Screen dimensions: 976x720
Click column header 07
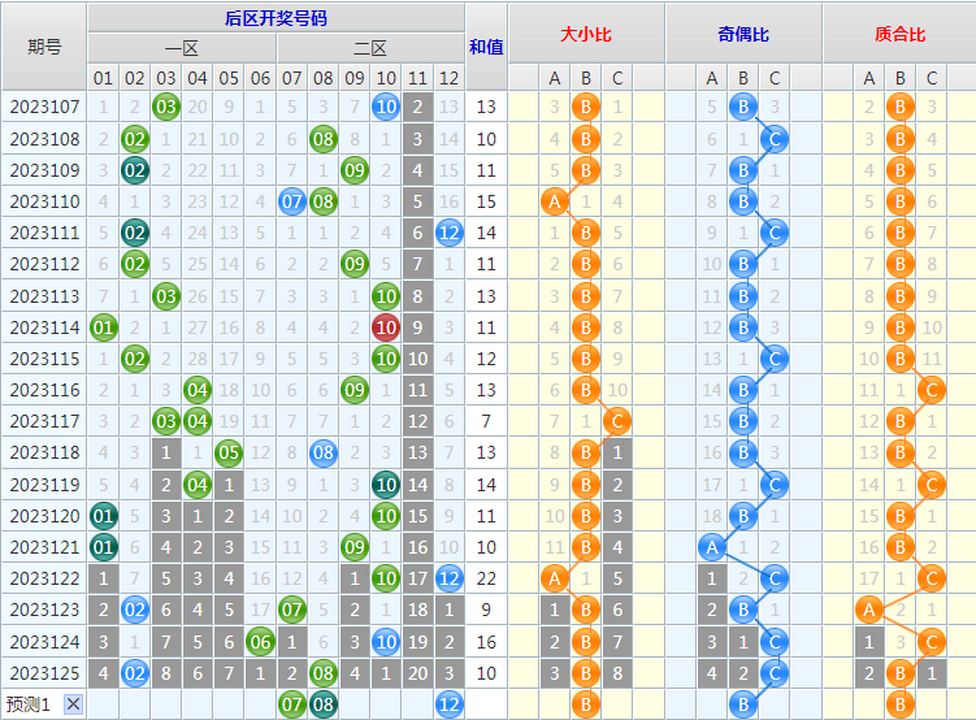coord(292,78)
